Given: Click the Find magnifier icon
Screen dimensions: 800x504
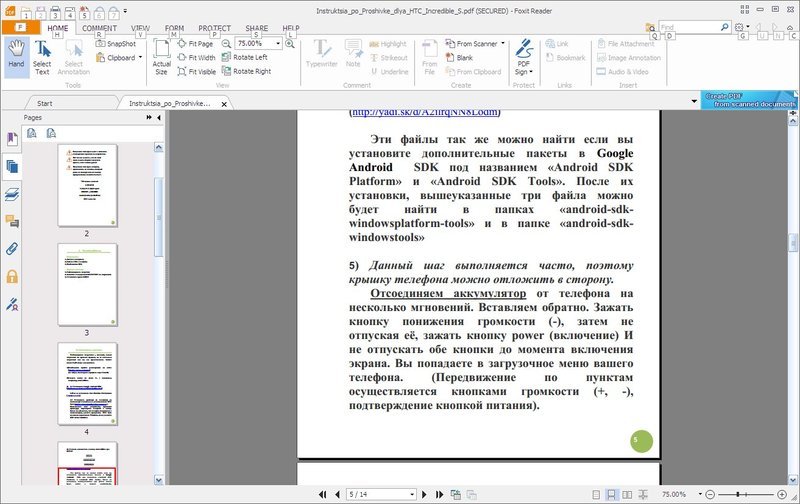Looking at the screenshot, I should tap(724, 27).
